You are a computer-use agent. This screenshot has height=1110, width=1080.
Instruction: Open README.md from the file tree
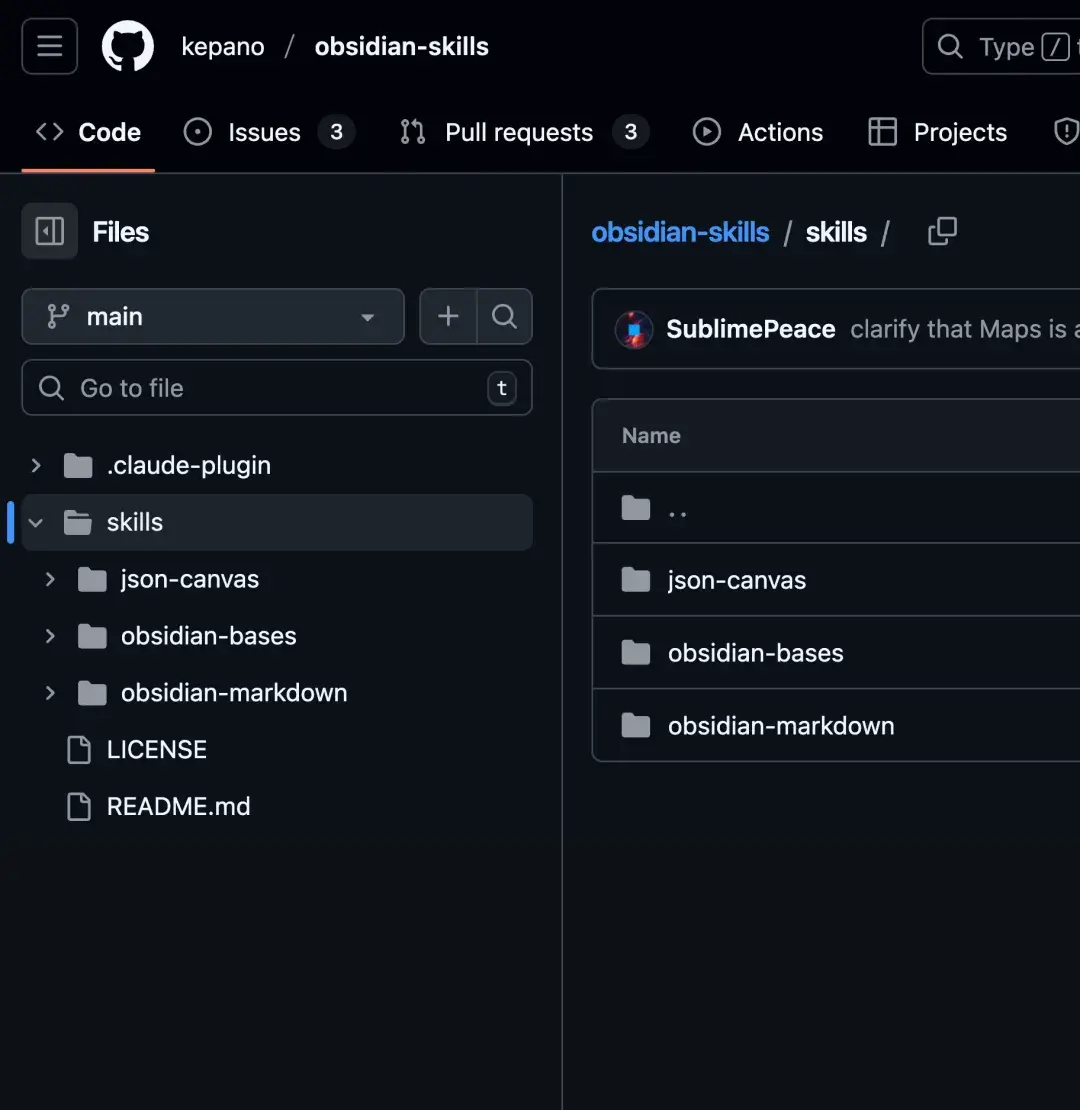(177, 806)
